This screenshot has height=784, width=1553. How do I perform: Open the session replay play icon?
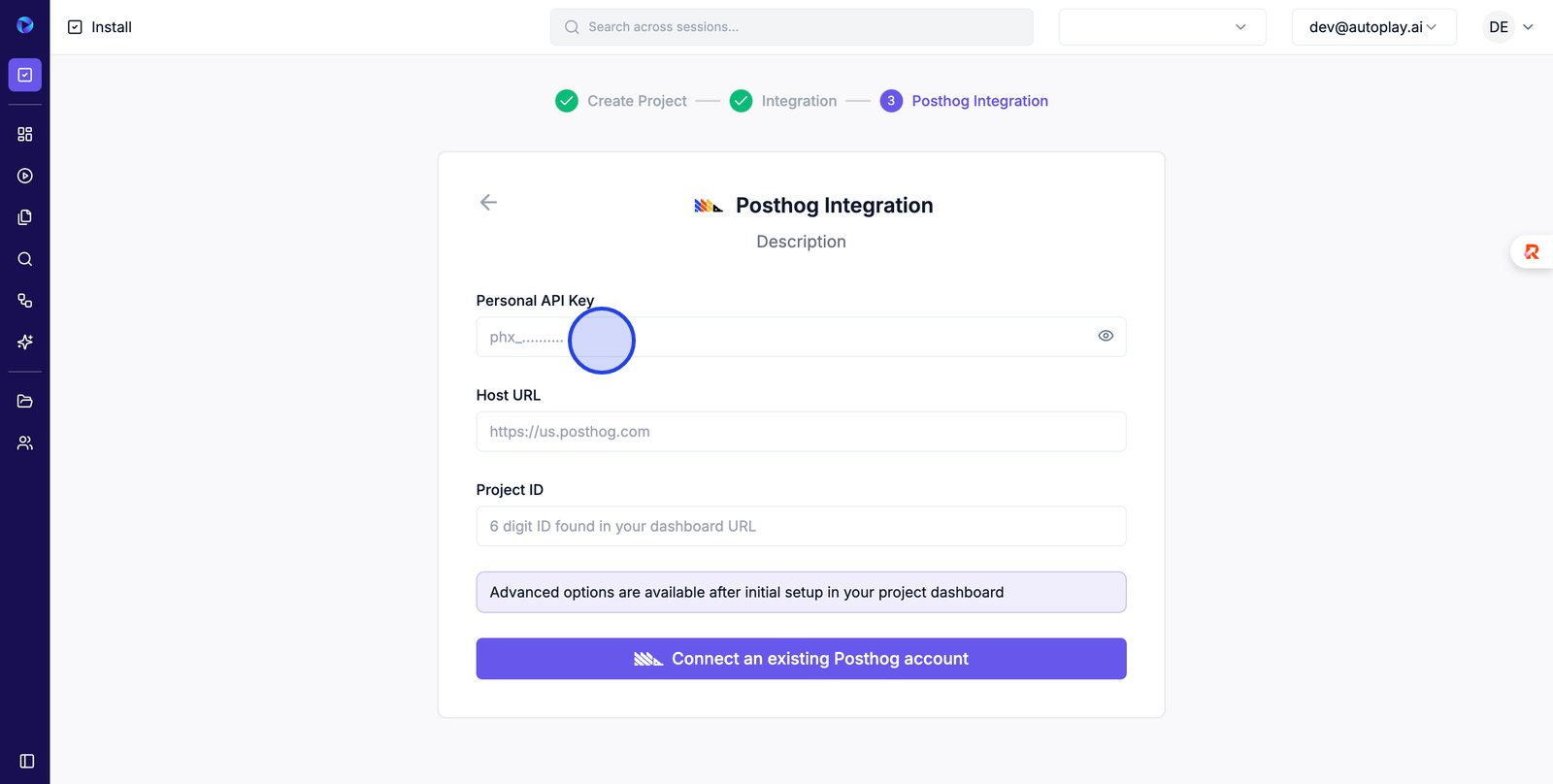pos(25,176)
